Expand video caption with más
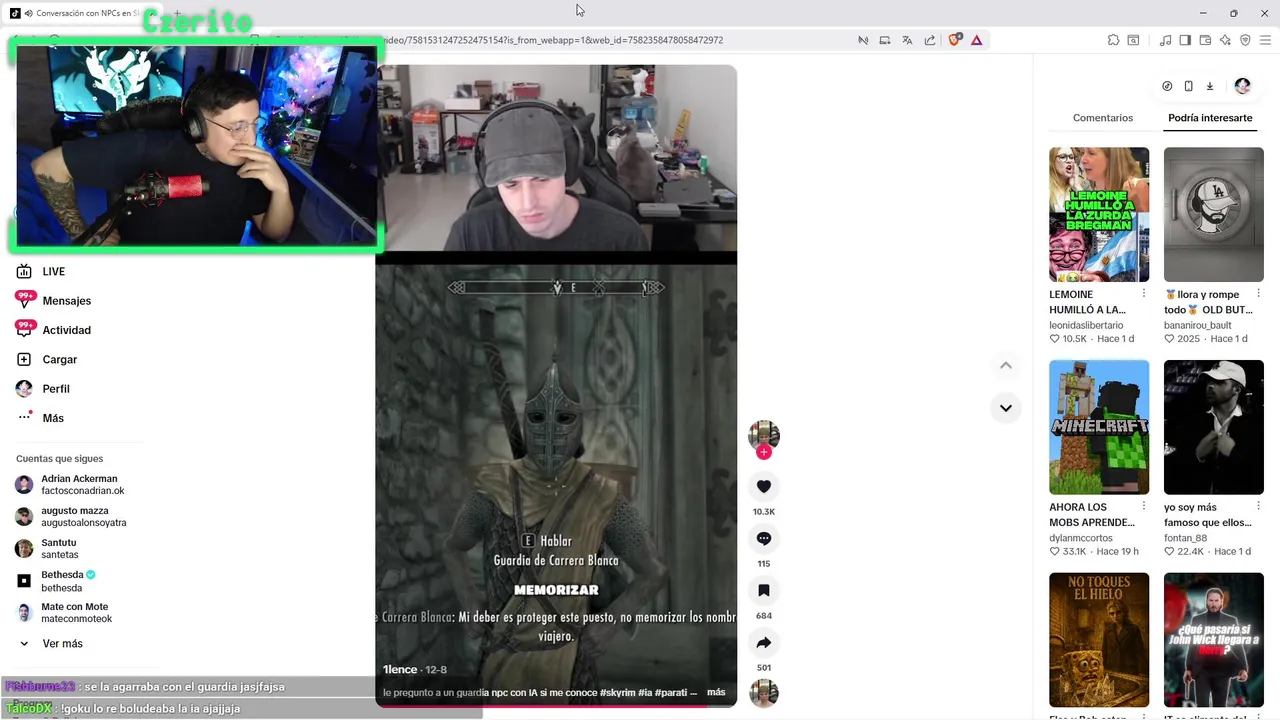 716,692
